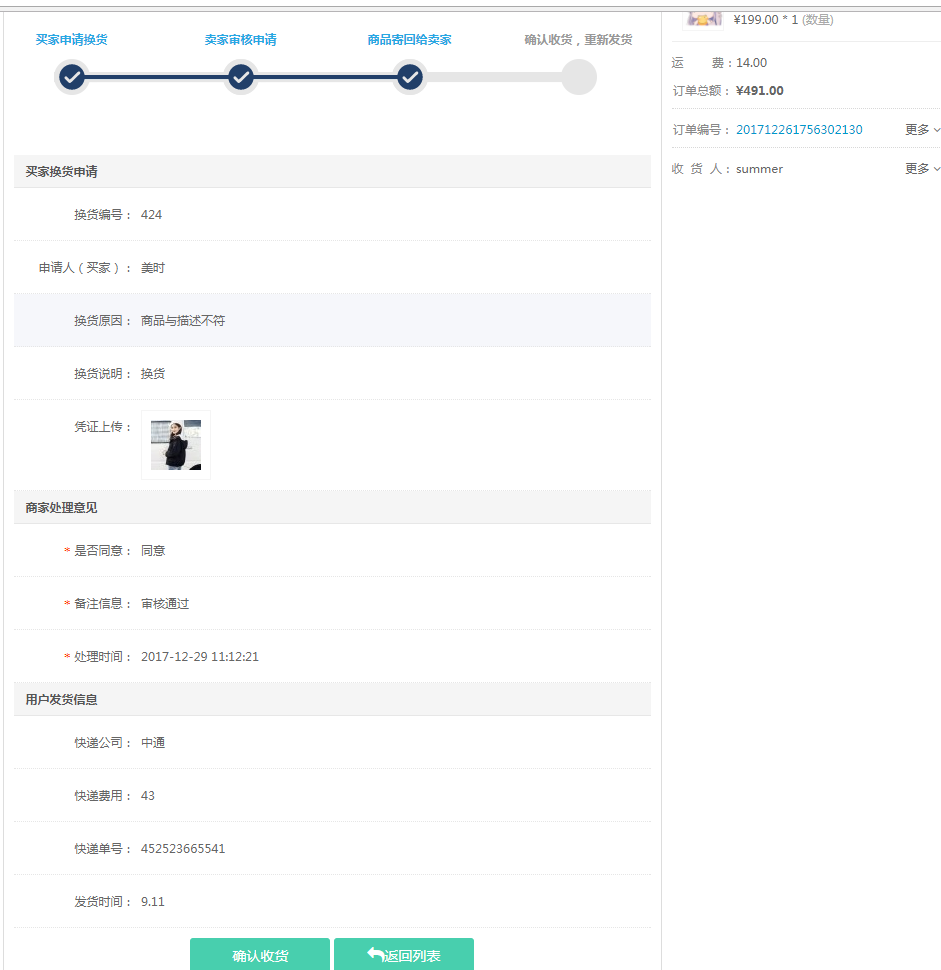The width and height of the screenshot is (941, 970).
Task: Select the 商品寄回给卖家 step label
Action: (409, 40)
